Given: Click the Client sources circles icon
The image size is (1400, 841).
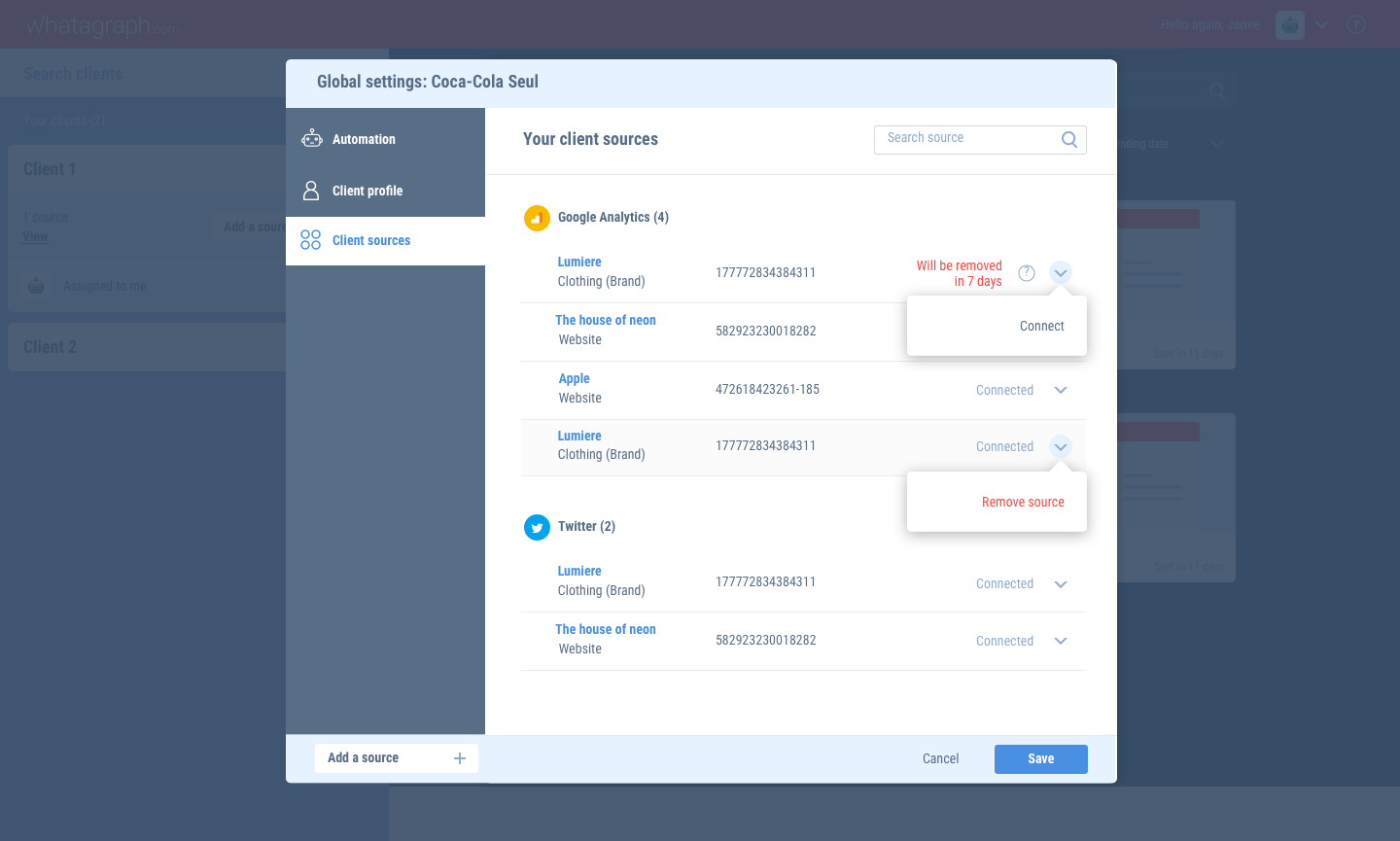Looking at the screenshot, I should click(x=310, y=240).
